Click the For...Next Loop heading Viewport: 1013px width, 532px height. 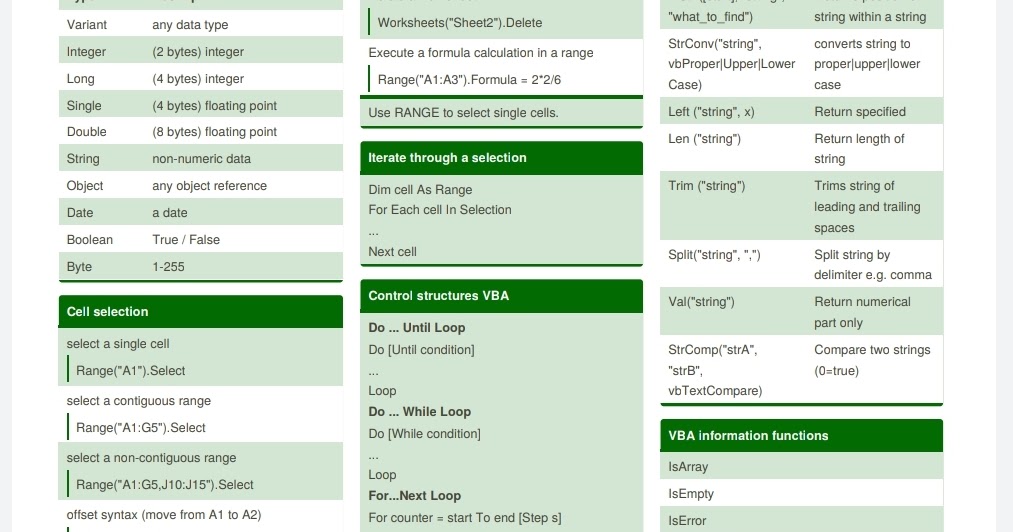click(415, 496)
